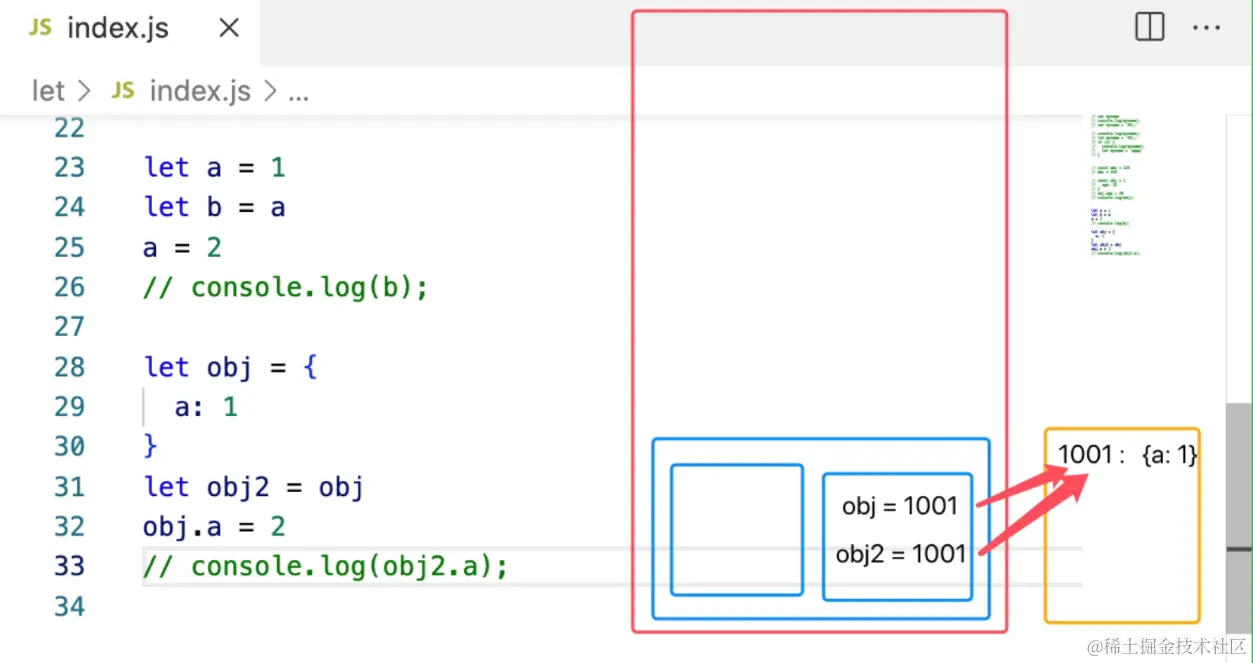Click the minimap code preview
This screenshot has height=663, width=1253.
pyautogui.click(x=1118, y=185)
